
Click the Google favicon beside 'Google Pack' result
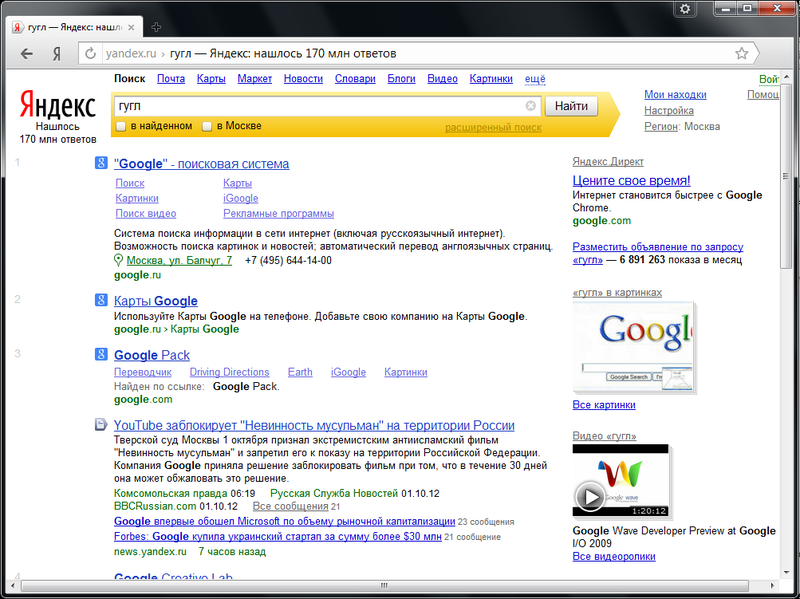101,354
